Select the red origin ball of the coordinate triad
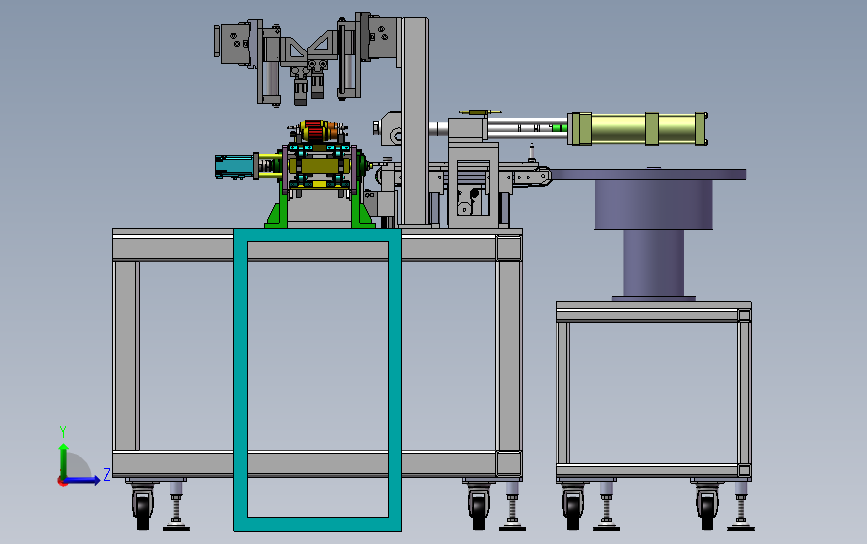The height and width of the screenshot is (544, 867). click(62, 482)
